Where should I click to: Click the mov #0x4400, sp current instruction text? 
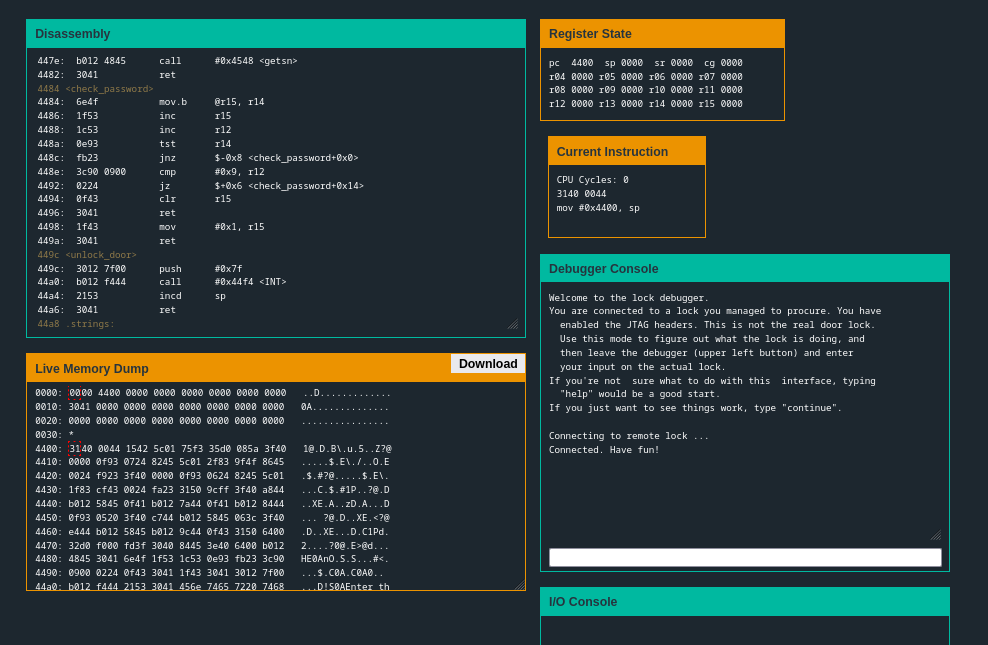(x=598, y=208)
